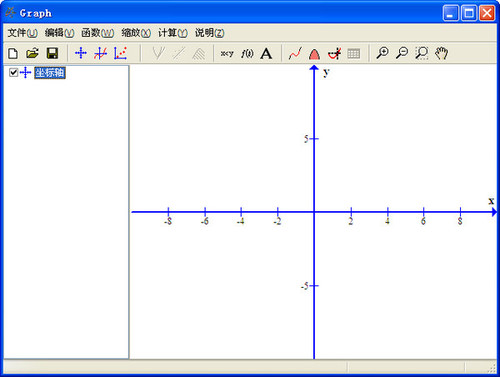Screen dimensions: 500x377
Task: Uncheck the 坐标轴 visibility checkbox
Action: 13,72
